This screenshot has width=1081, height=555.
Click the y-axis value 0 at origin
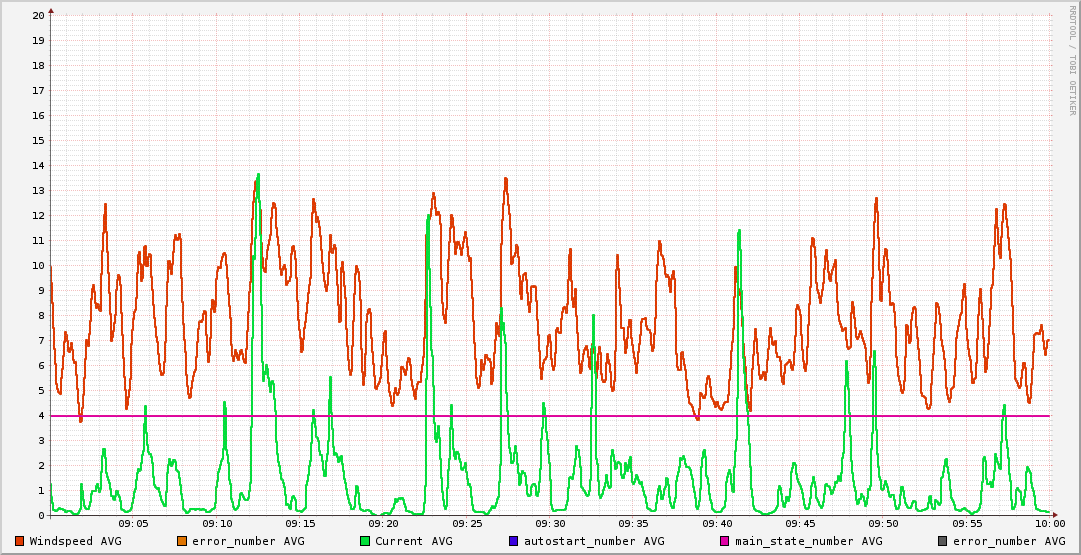[x=41, y=516]
